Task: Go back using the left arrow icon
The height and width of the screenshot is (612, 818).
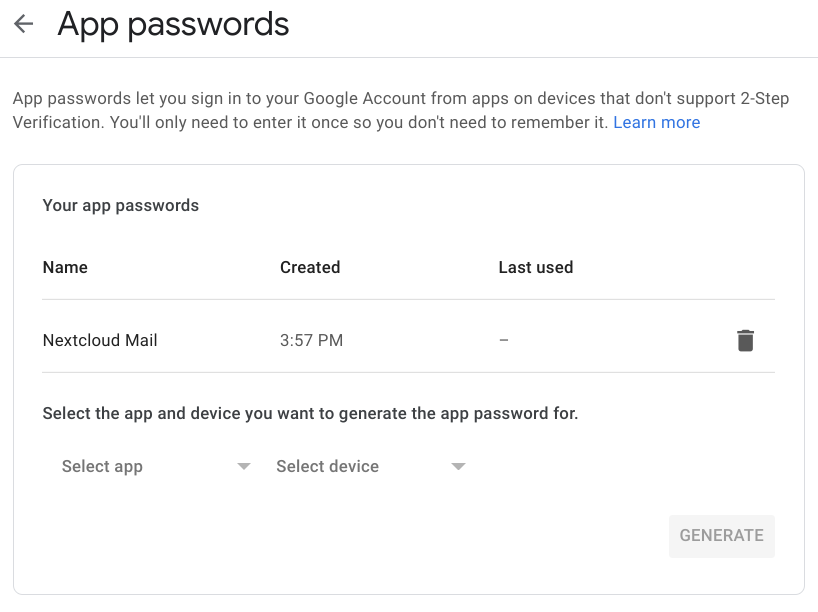Action: pos(23,24)
